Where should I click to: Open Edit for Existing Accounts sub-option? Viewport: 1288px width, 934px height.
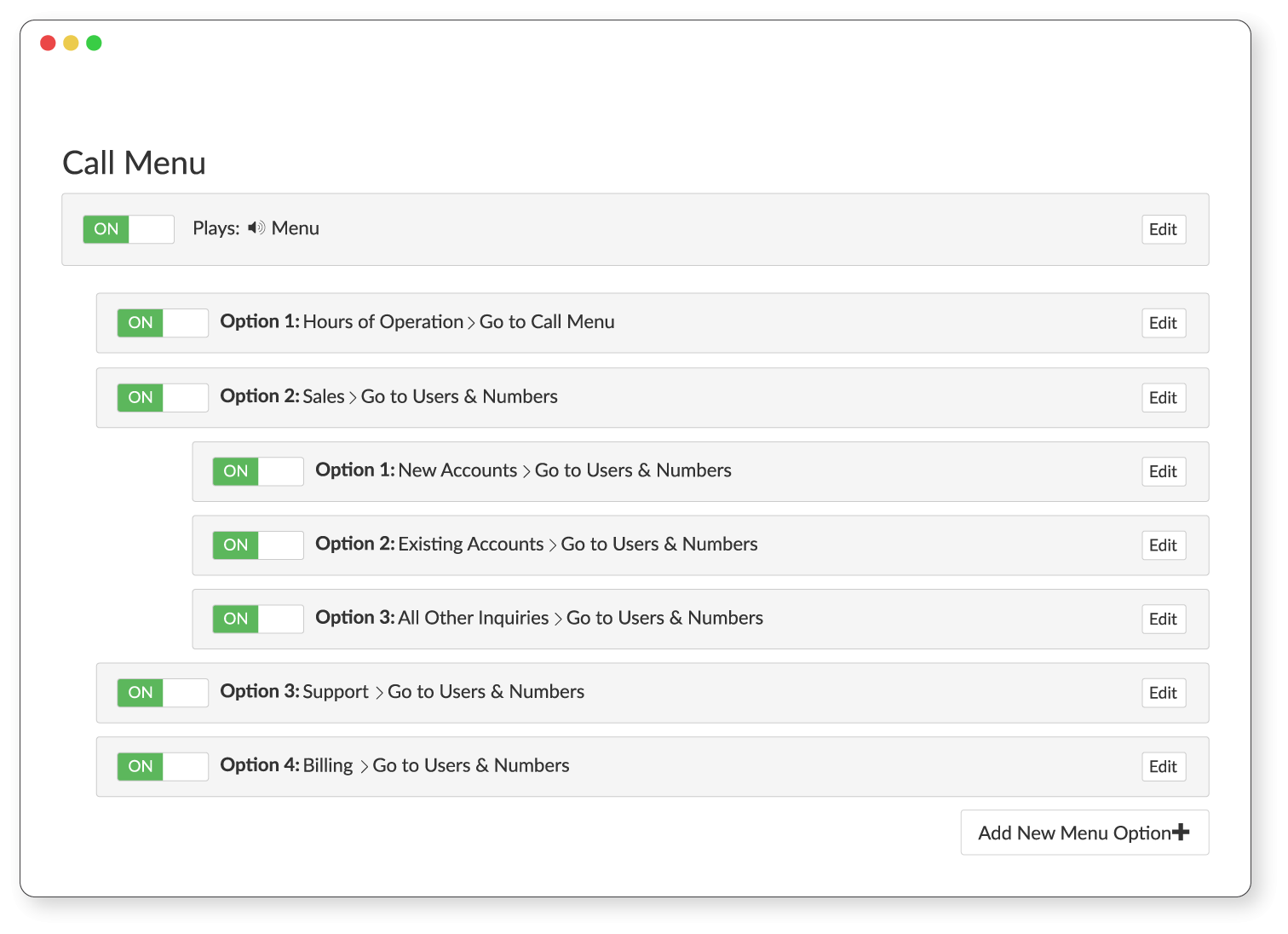1164,545
